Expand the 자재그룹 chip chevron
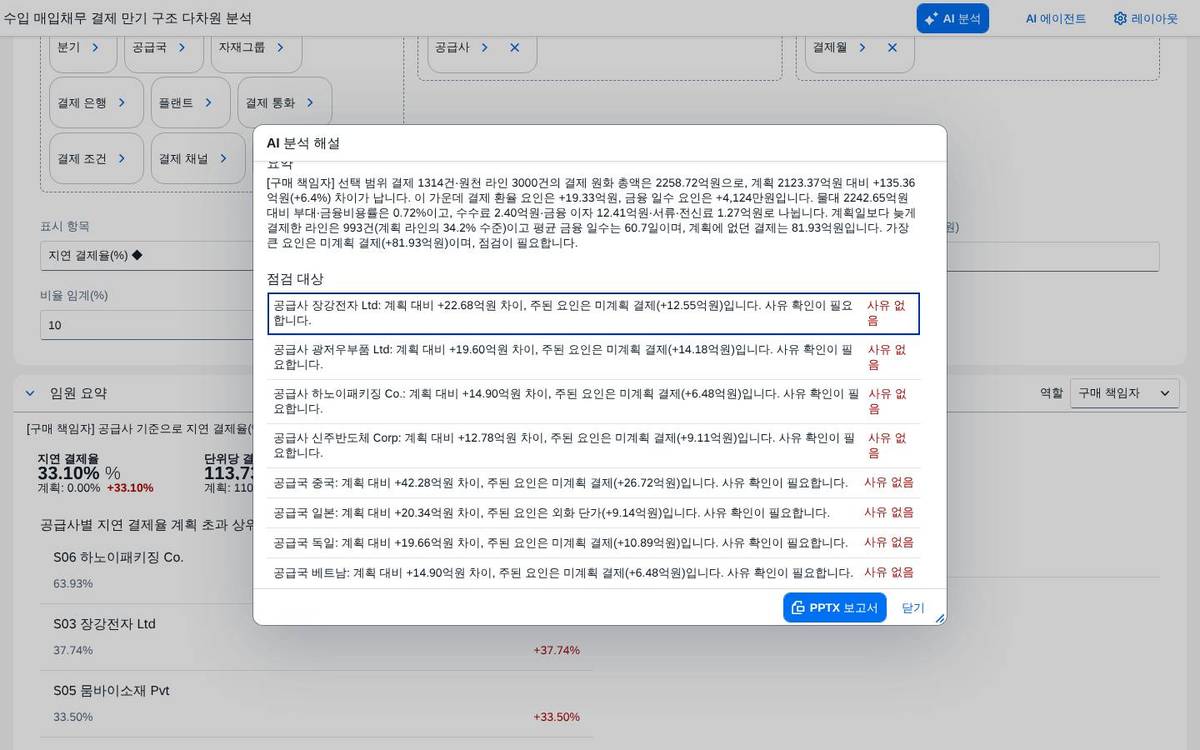 coord(280,47)
